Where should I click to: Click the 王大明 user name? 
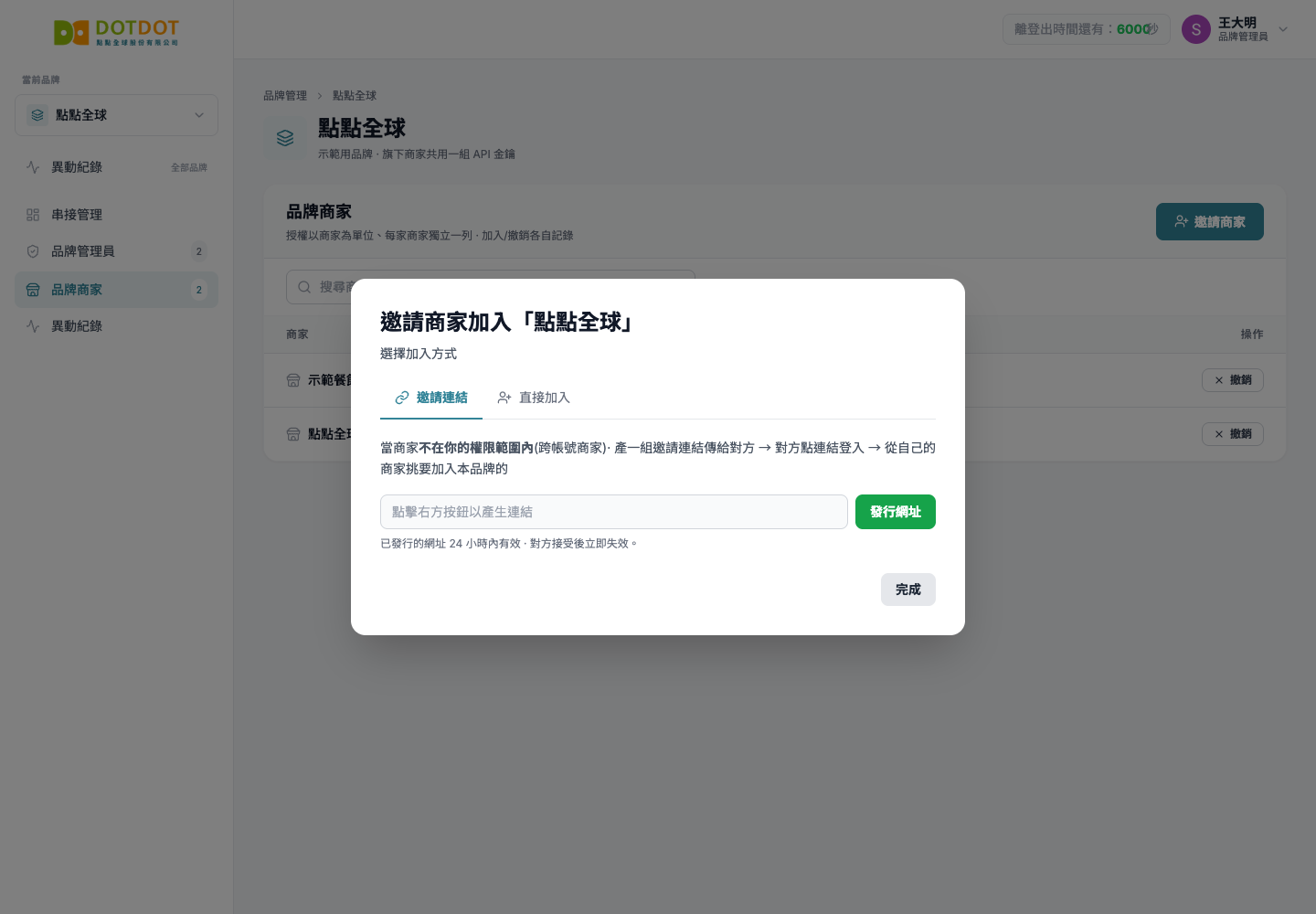pos(1237,23)
